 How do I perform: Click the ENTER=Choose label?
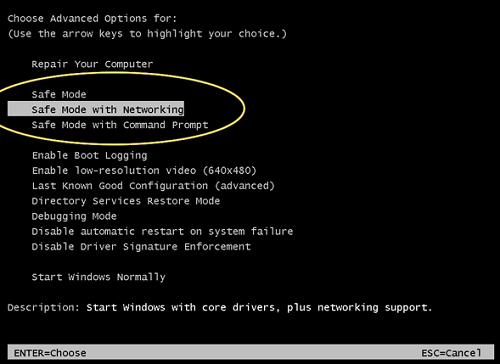[50, 353]
